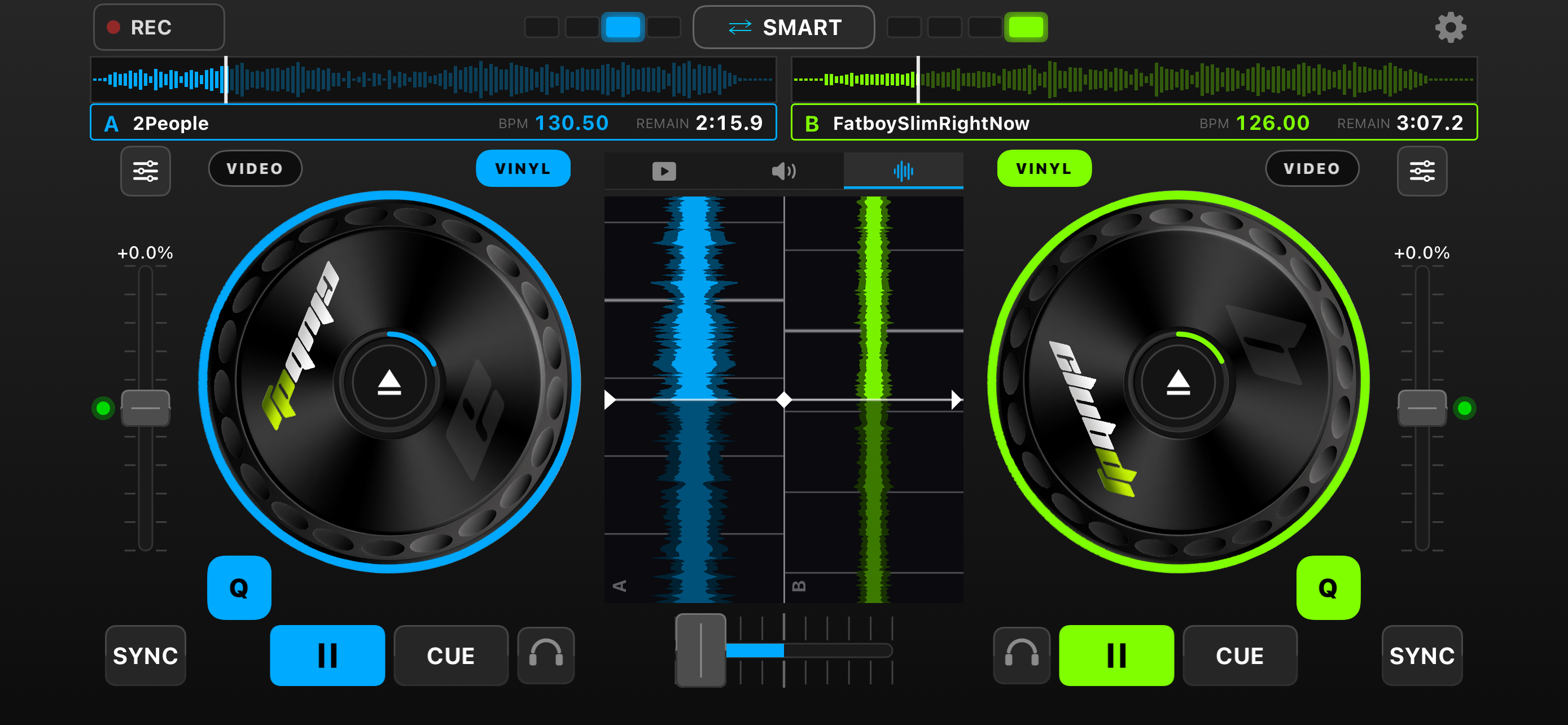Open track info bar for FatboySlimRightNow
1568x725 pixels.
1134,123
